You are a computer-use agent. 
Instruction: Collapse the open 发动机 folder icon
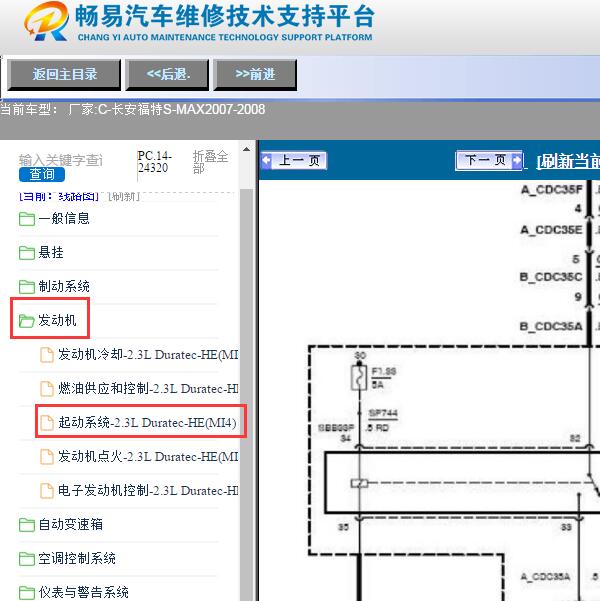(26, 321)
